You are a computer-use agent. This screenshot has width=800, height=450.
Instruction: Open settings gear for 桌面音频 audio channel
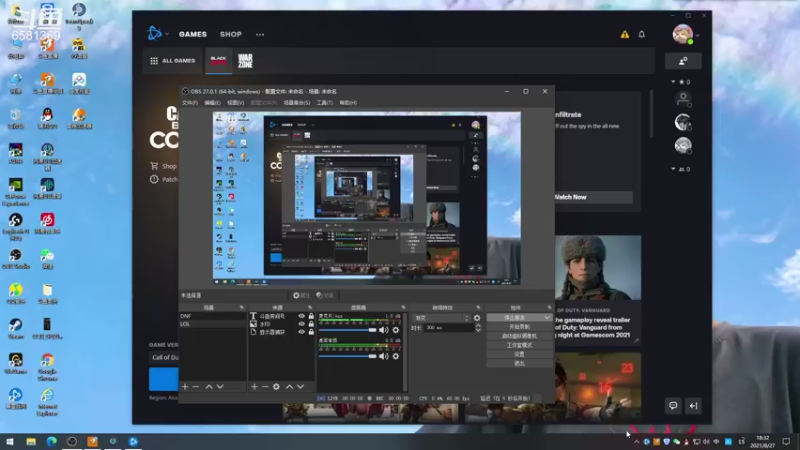[x=396, y=356]
